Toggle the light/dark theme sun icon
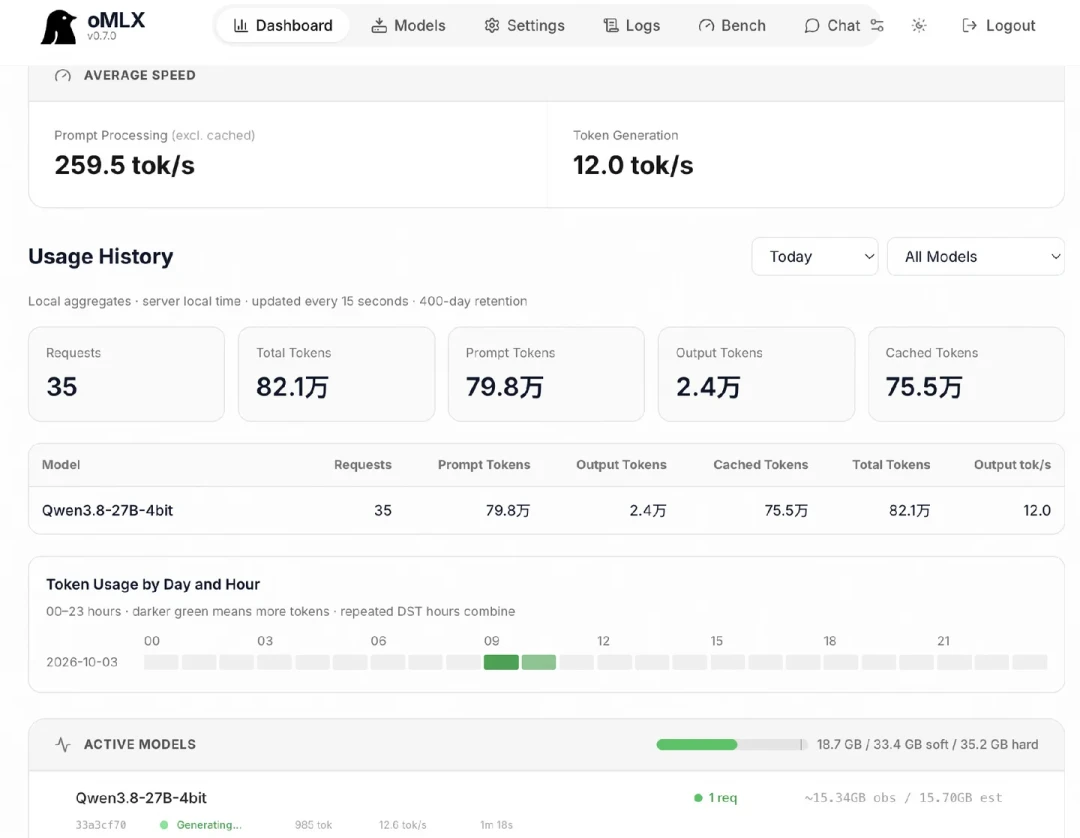The image size is (1080, 838). pyautogui.click(x=919, y=25)
